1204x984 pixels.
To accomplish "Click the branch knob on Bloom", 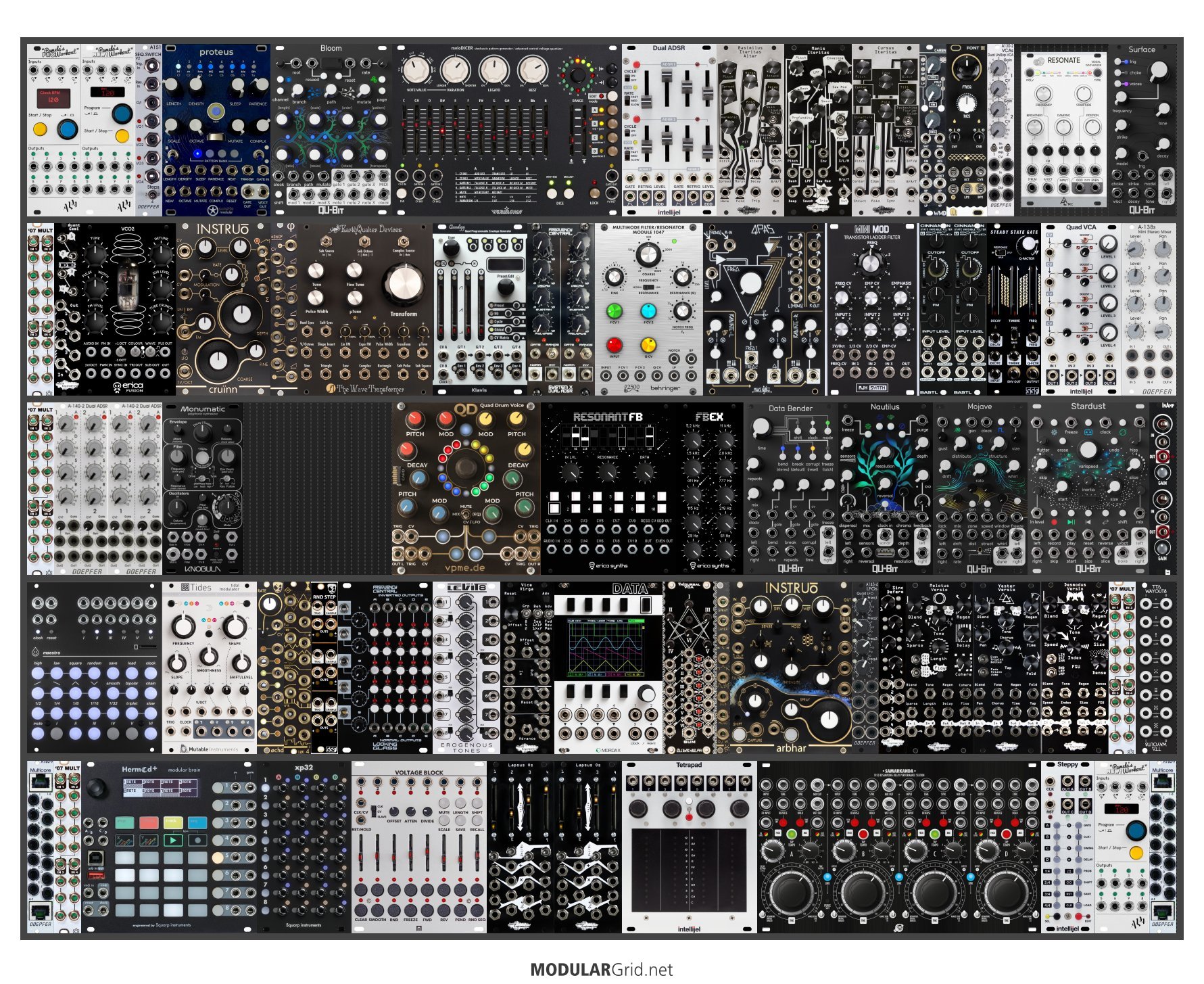I will pyautogui.click(x=297, y=91).
